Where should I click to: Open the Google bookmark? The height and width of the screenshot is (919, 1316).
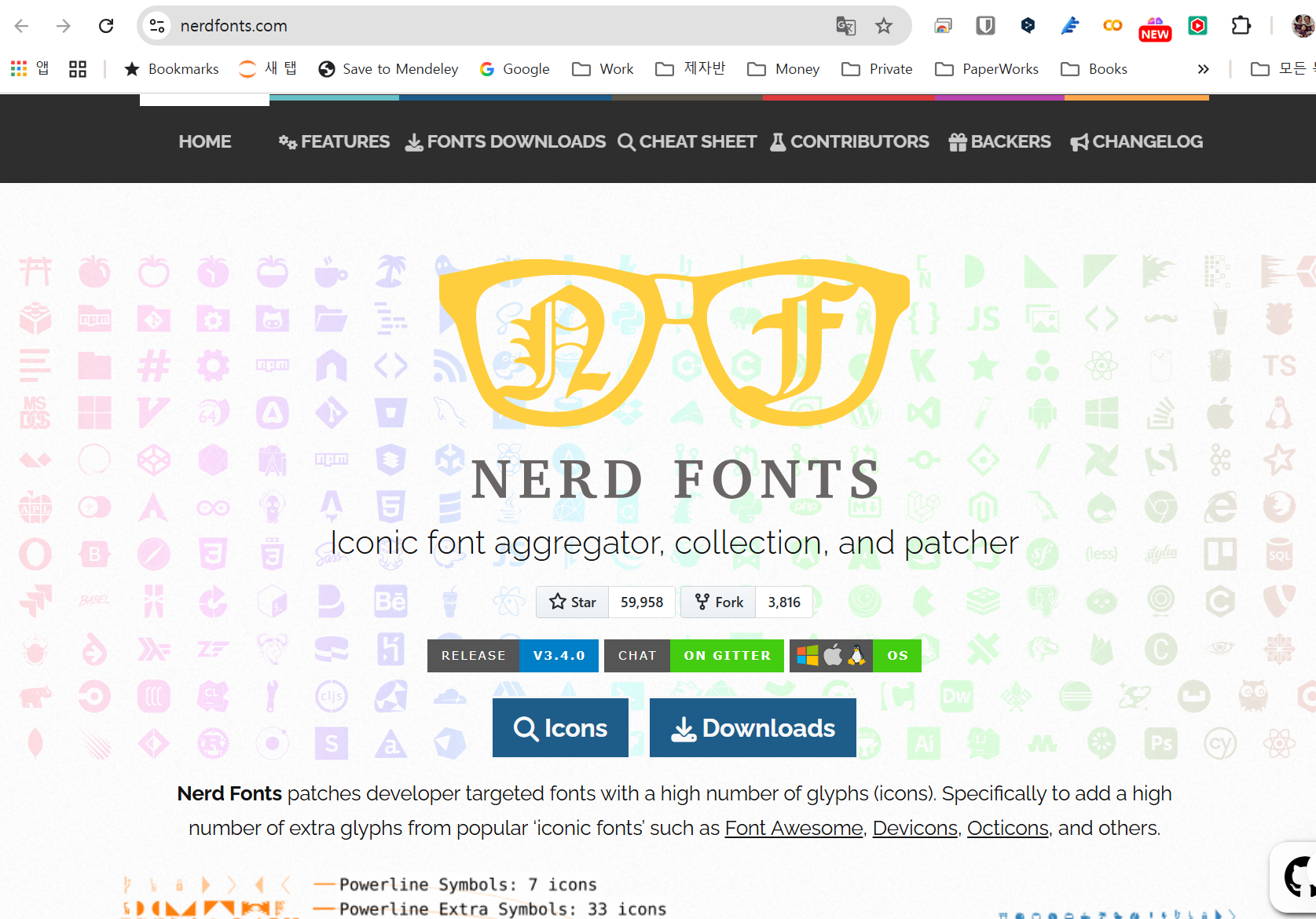click(x=515, y=69)
